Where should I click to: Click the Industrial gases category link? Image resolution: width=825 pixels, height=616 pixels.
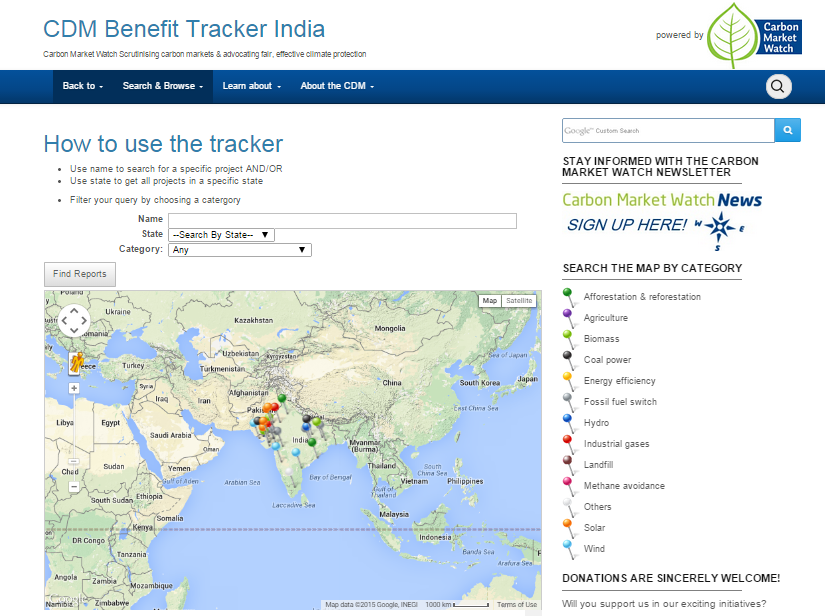(616, 444)
